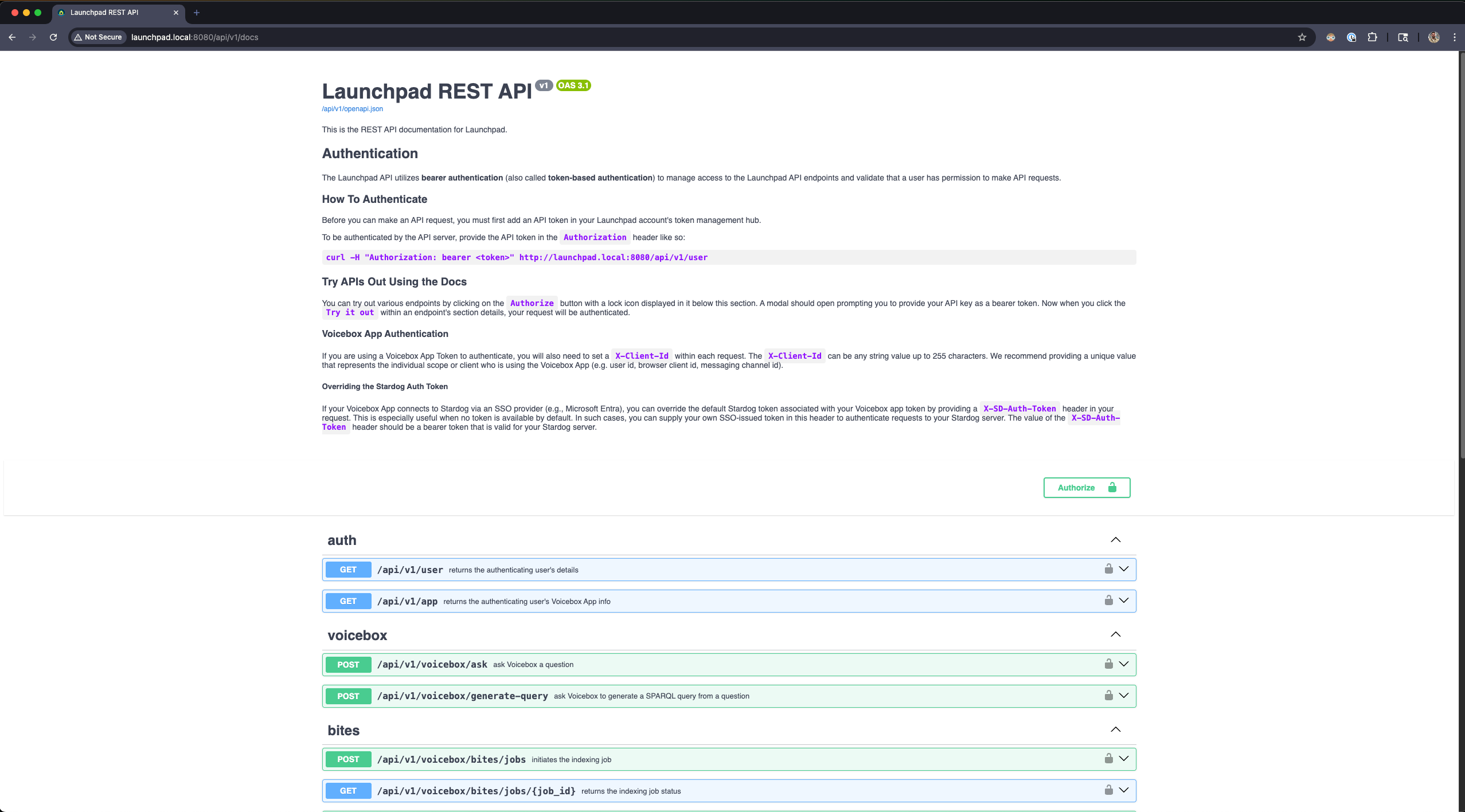Expand the GET /api/v1/app chevron
Viewport: 1465px width, 812px height.
1124,601
